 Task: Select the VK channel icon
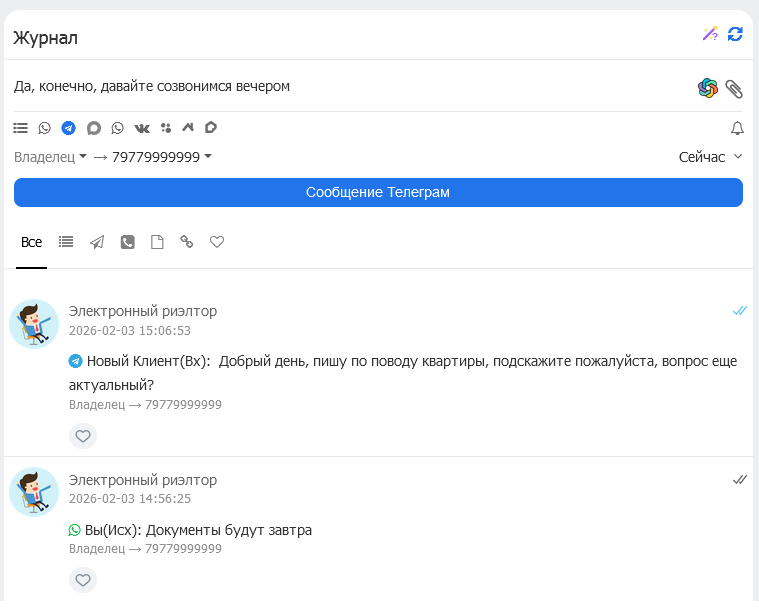pyautogui.click(x=141, y=128)
